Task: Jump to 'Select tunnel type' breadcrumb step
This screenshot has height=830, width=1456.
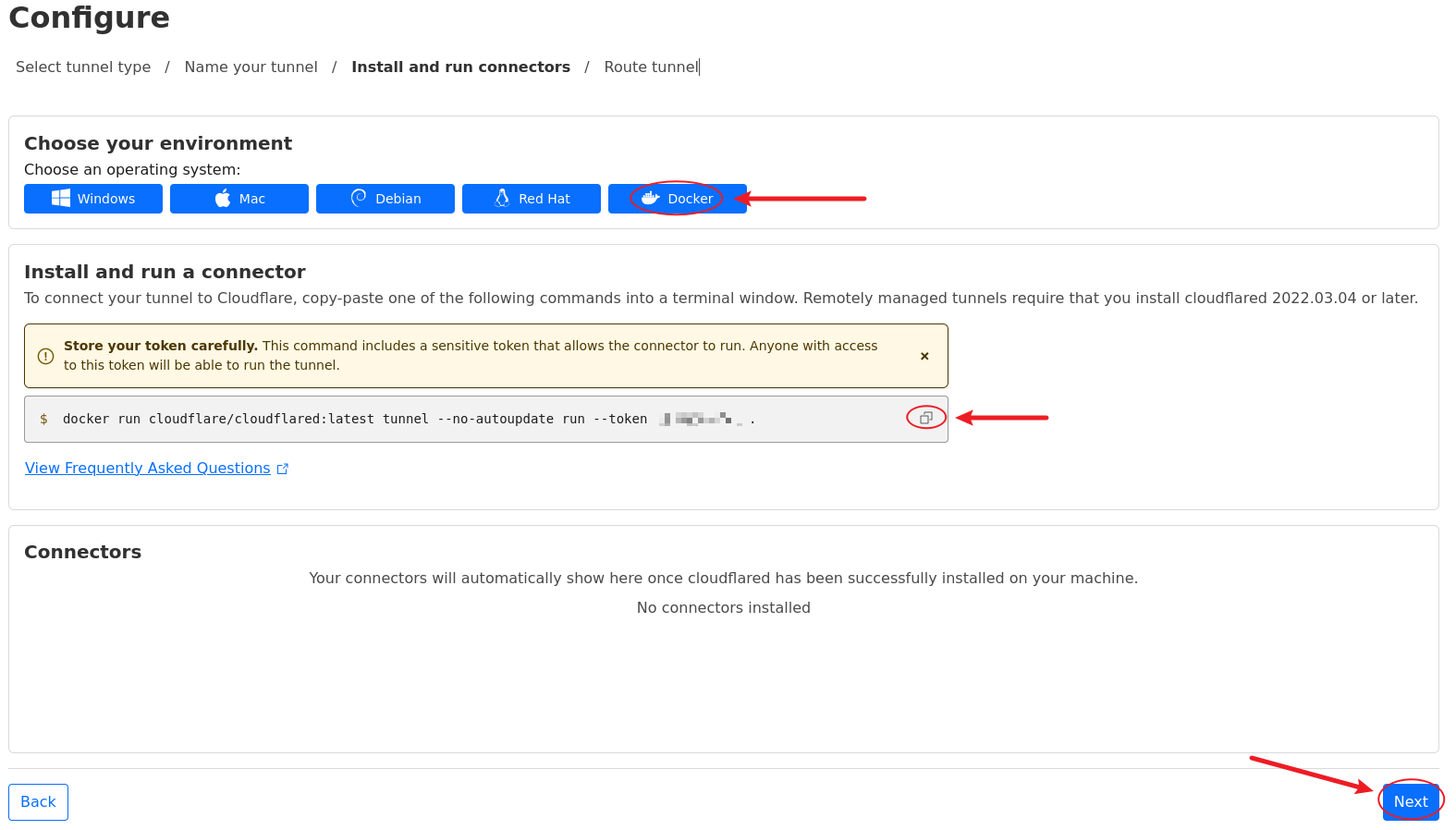Action: [x=83, y=67]
